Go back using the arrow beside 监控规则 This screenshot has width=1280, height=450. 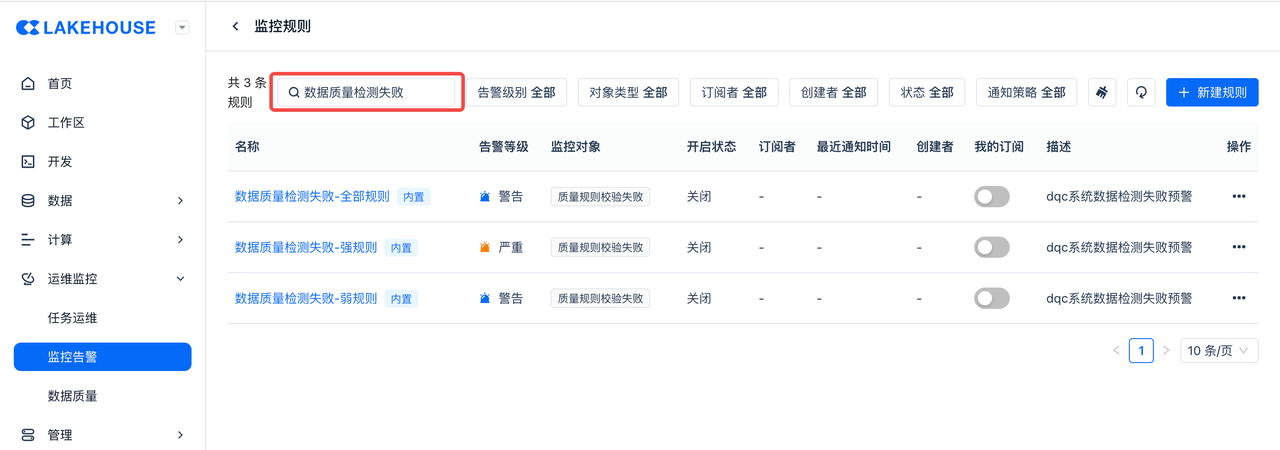pyautogui.click(x=235, y=26)
